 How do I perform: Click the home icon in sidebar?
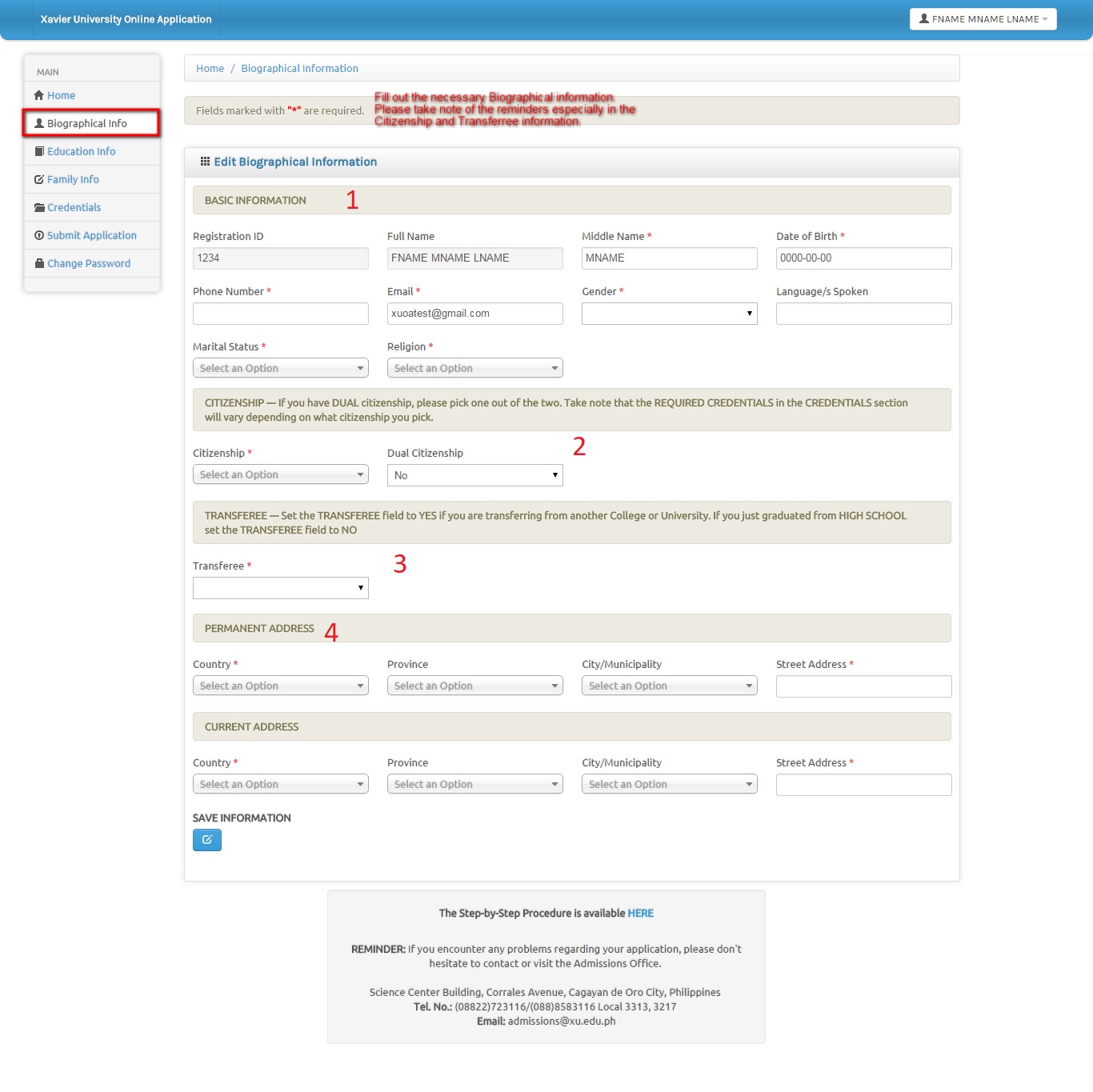coord(38,95)
